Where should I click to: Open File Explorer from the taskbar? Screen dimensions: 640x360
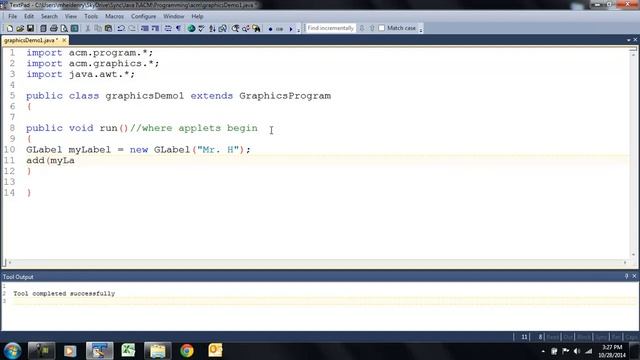(x=158, y=351)
